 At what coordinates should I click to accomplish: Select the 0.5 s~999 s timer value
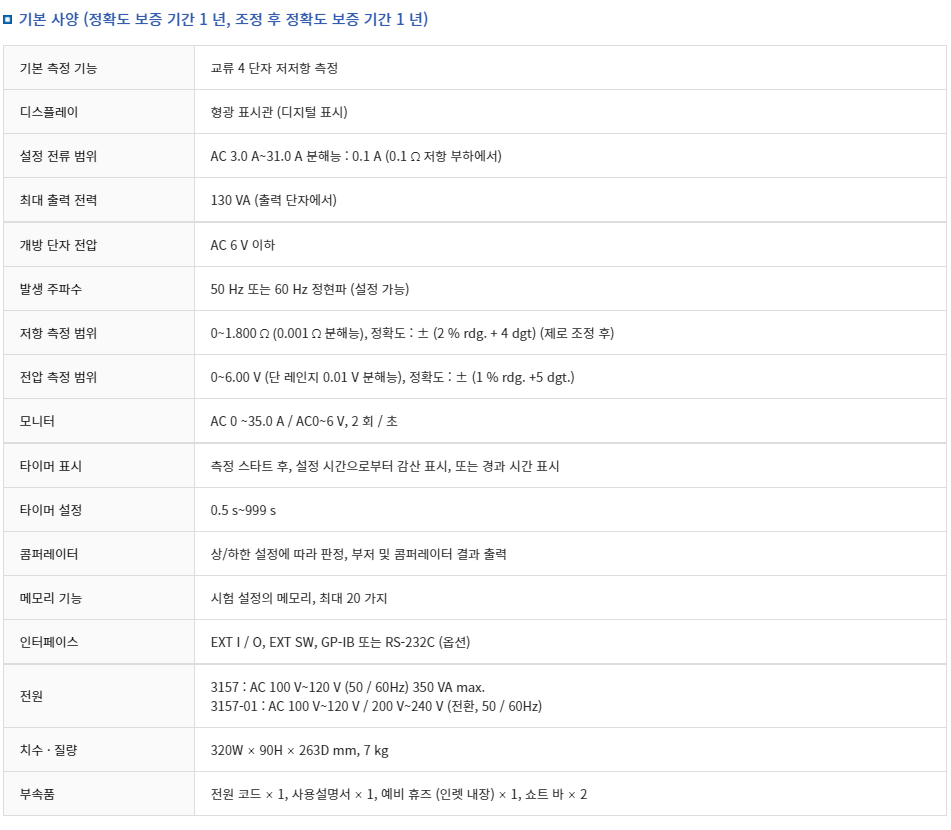coord(243,510)
